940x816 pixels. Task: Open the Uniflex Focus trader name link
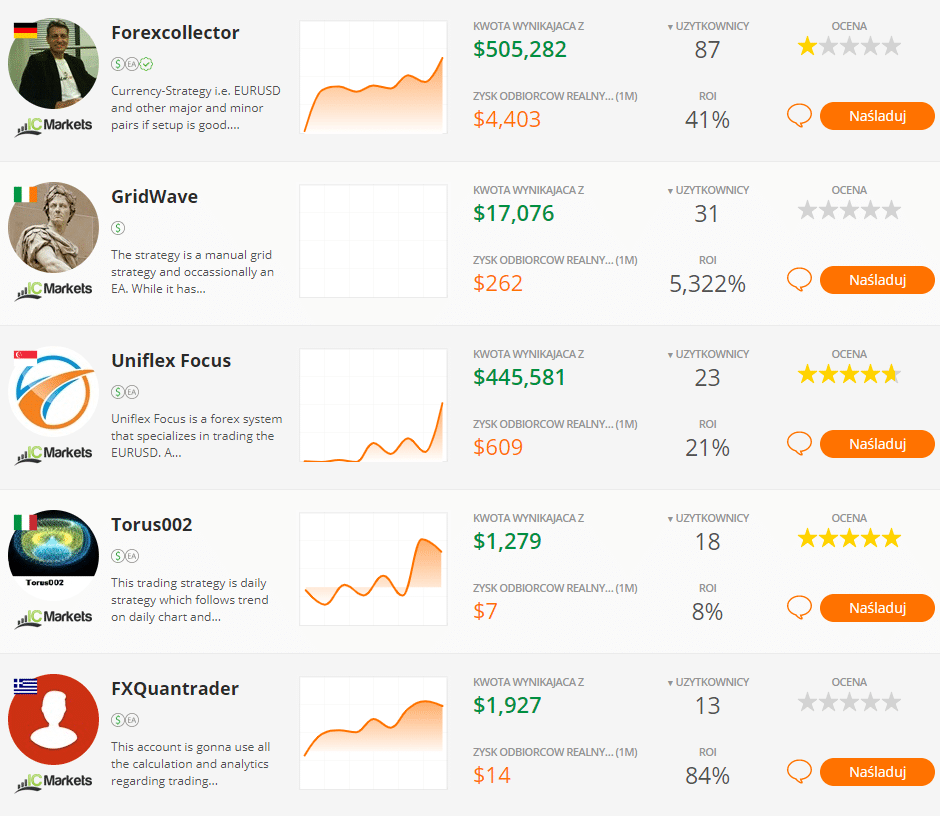(171, 361)
